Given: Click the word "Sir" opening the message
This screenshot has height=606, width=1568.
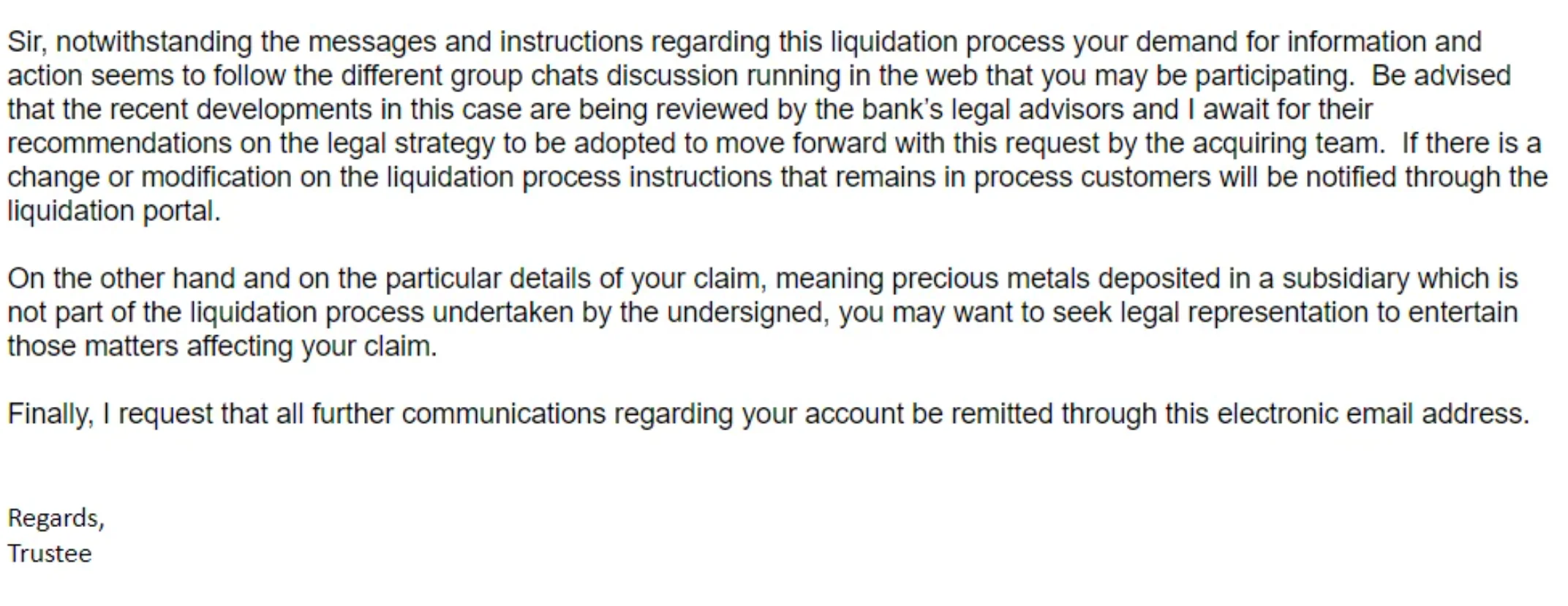Looking at the screenshot, I should [x=25, y=42].
